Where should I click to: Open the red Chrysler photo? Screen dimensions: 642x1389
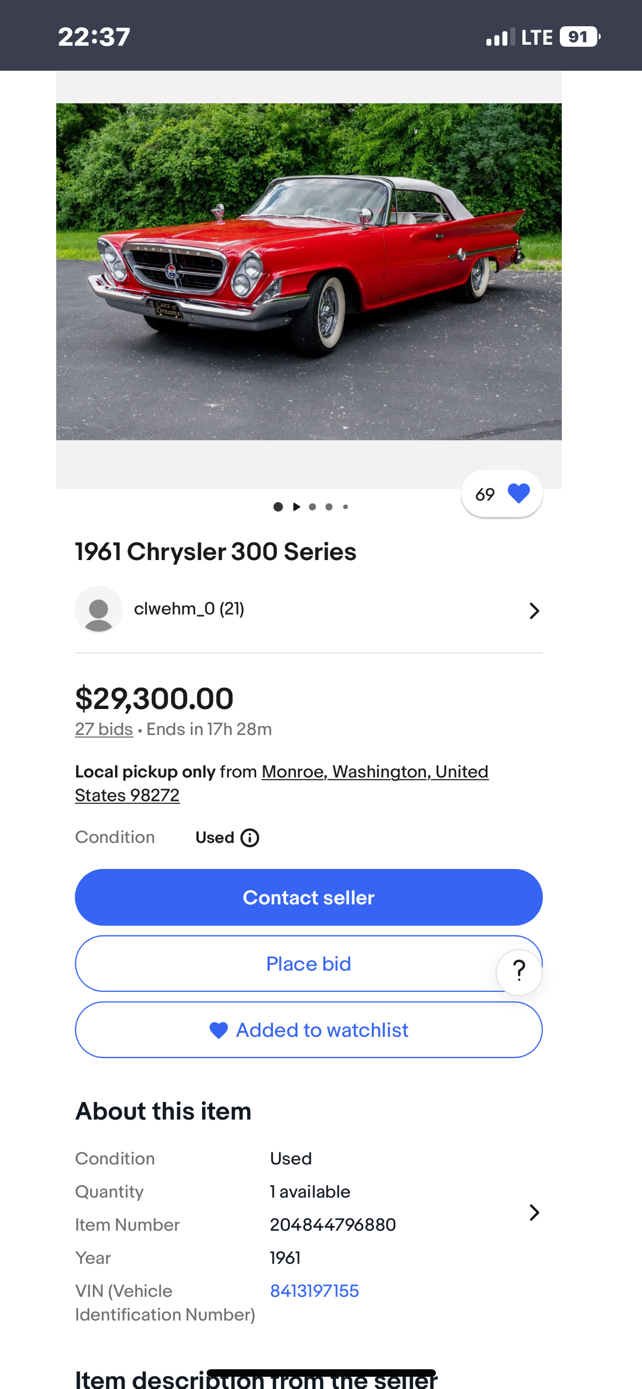pos(308,271)
